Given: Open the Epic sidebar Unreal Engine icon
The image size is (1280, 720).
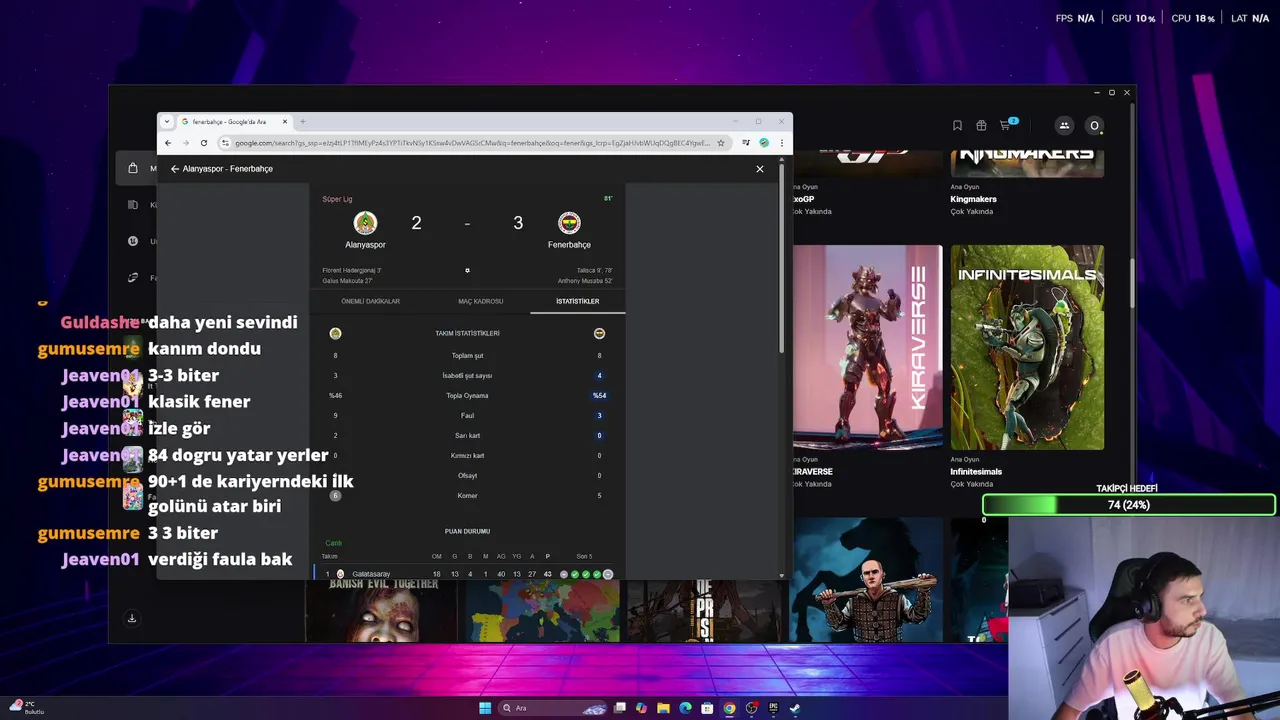Looking at the screenshot, I should 133,241.
